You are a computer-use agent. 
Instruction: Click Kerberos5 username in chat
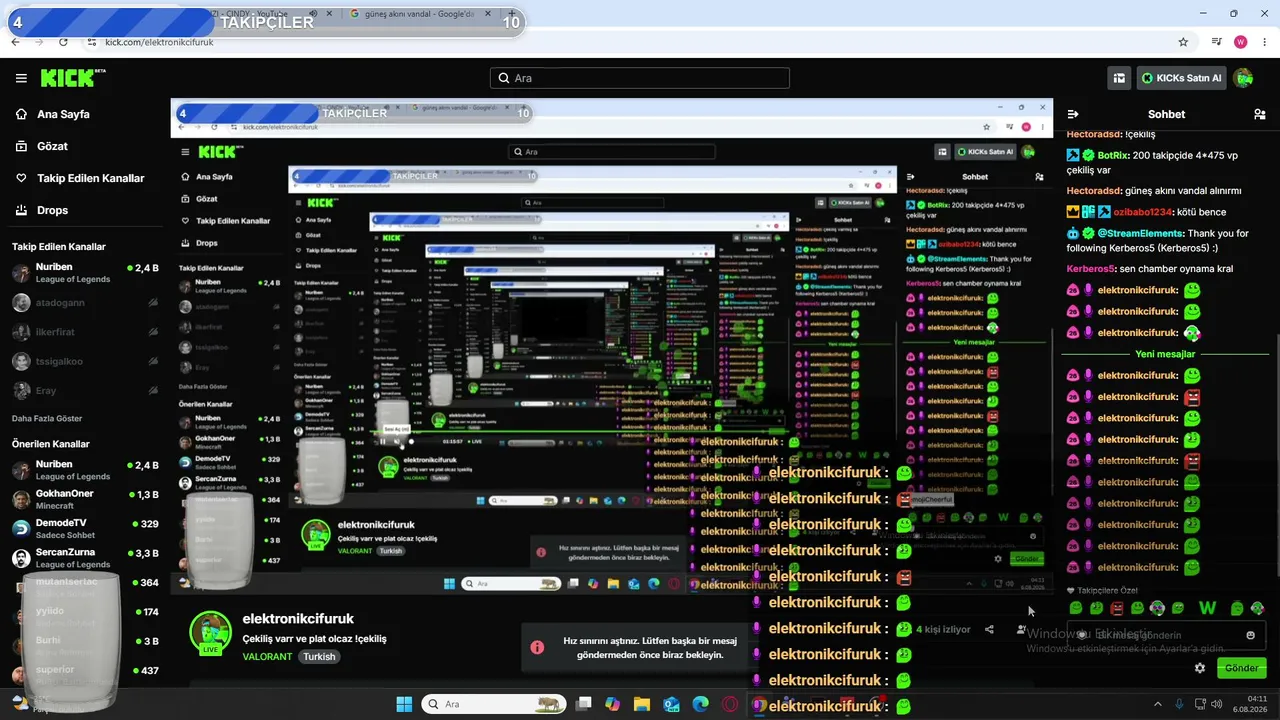coord(1090,269)
